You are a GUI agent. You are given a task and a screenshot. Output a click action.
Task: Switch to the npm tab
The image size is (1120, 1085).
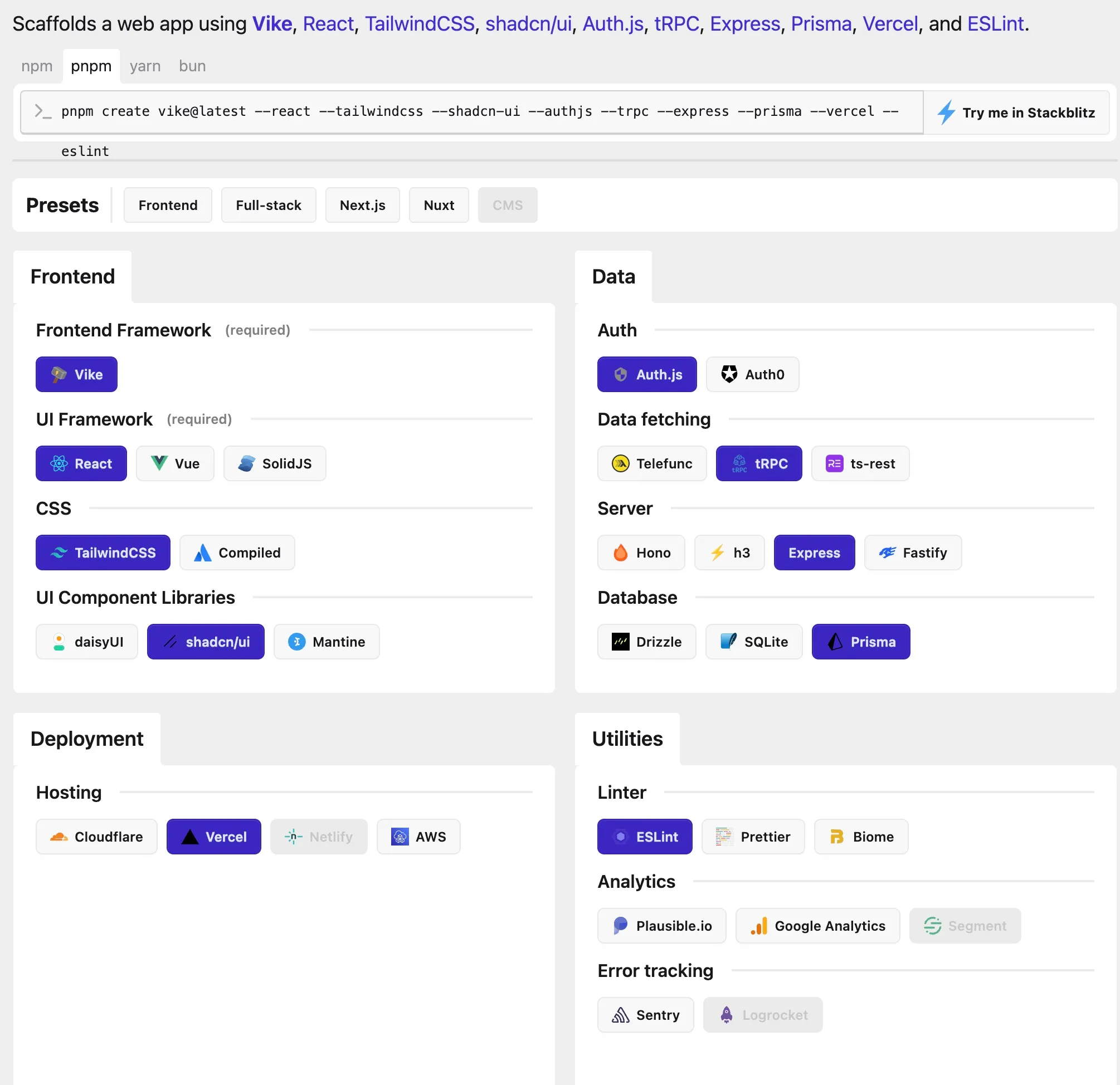pos(37,66)
